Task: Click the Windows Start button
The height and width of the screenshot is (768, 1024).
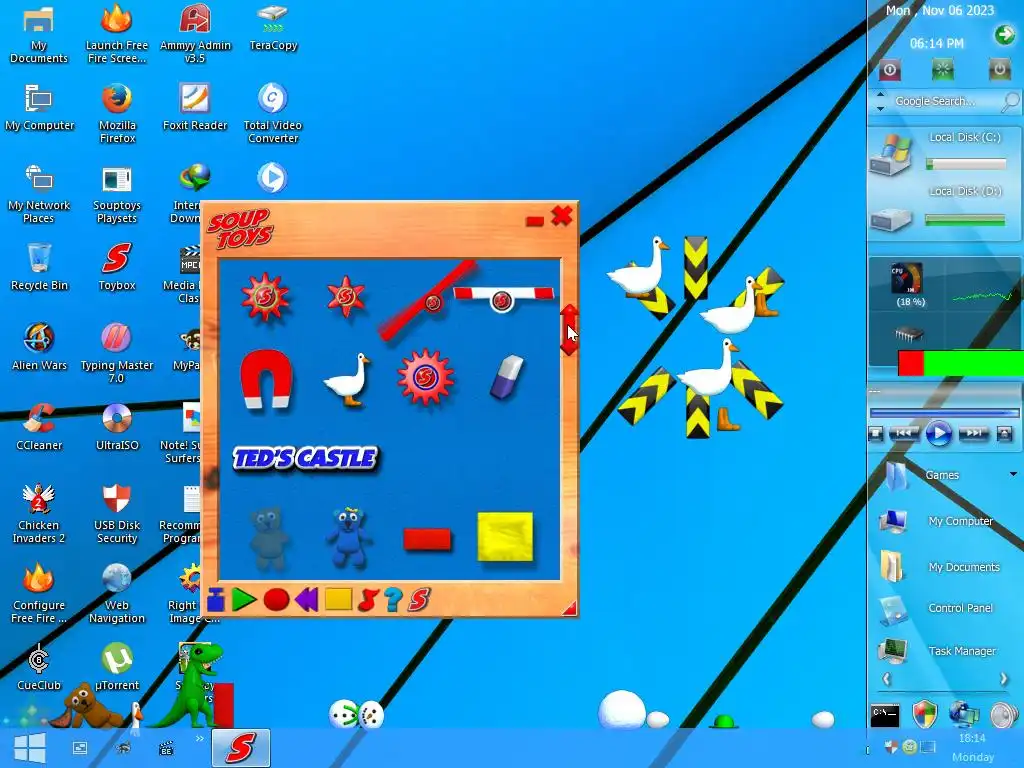Action: 29,748
